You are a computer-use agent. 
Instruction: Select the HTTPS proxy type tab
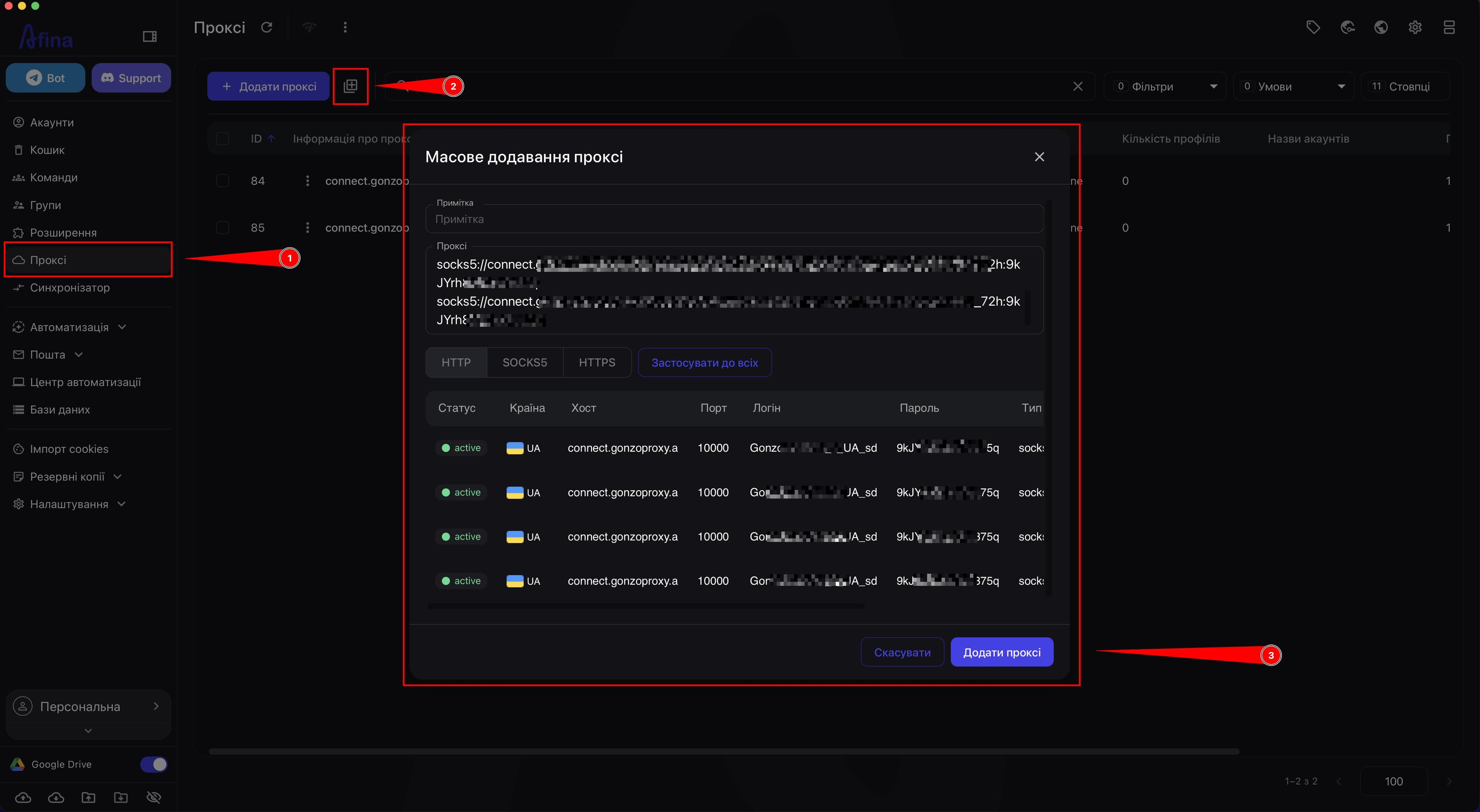pyautogui.click(x=597, y=363)
